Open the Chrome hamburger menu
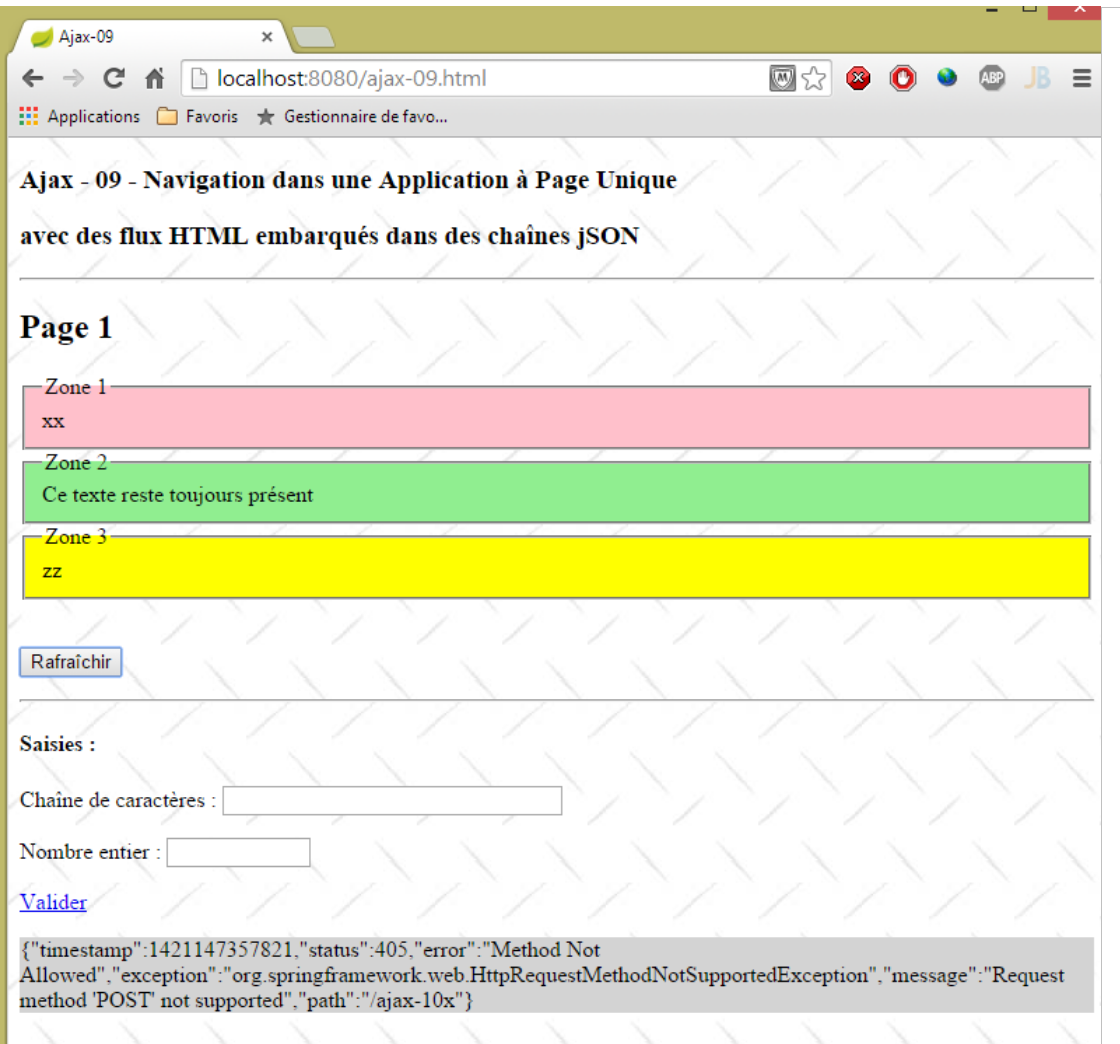The width and height of the screenshot is (1120, 1044). 1082,78
